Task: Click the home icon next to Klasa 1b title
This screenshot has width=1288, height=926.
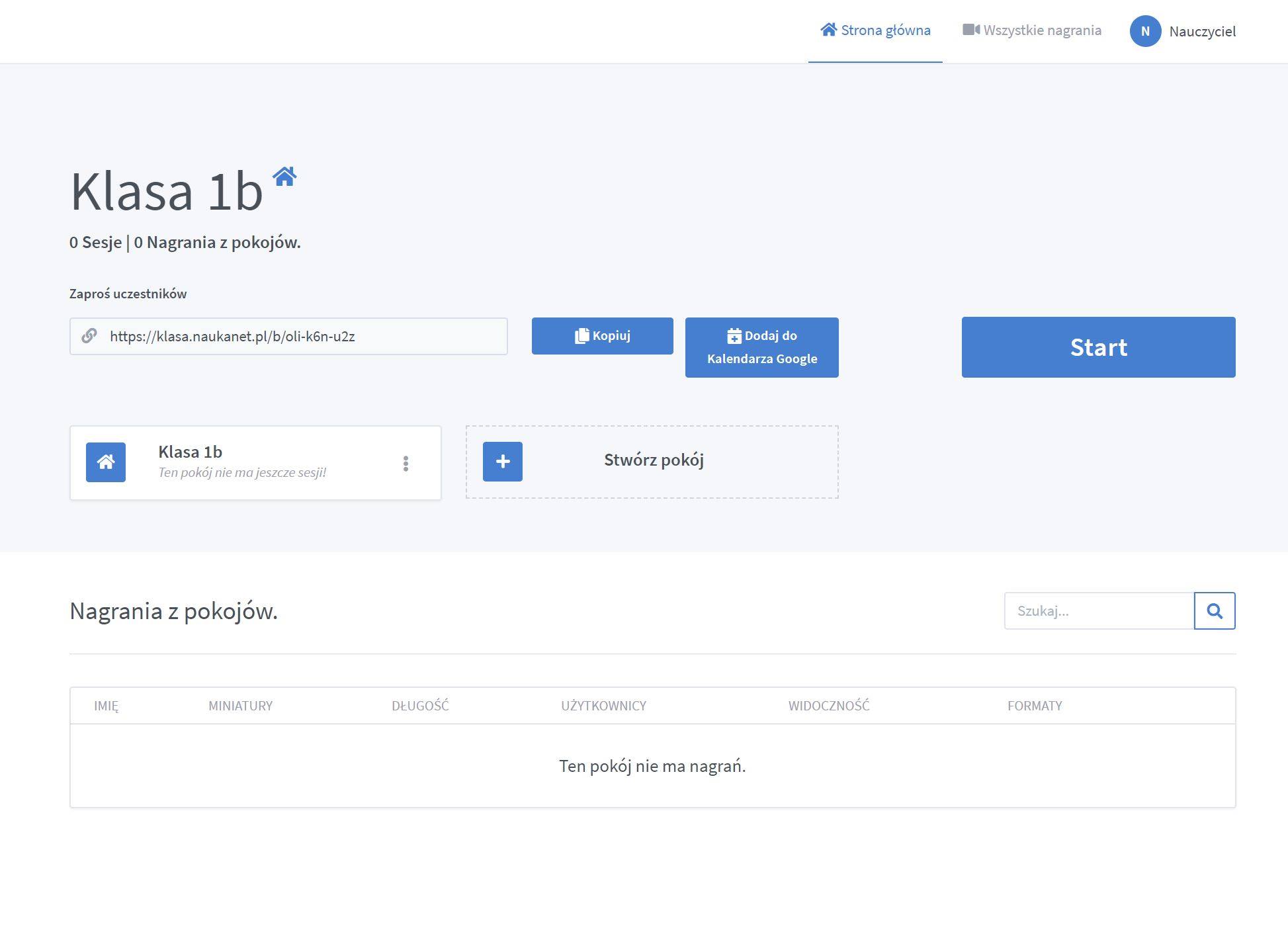Action: pos(284,177)
